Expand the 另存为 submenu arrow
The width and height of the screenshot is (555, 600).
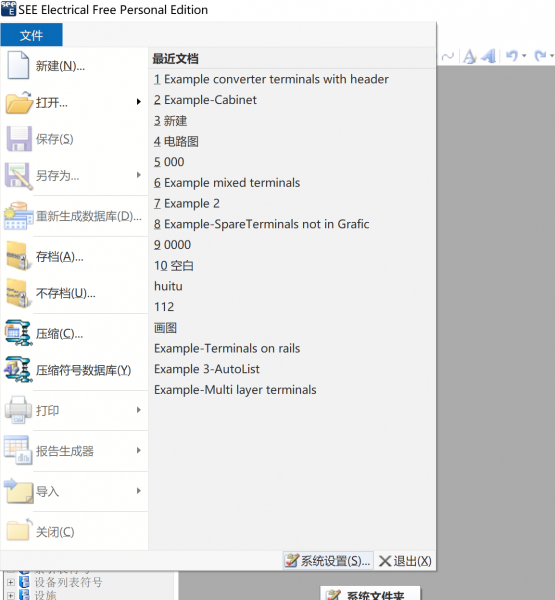point(139,175)
